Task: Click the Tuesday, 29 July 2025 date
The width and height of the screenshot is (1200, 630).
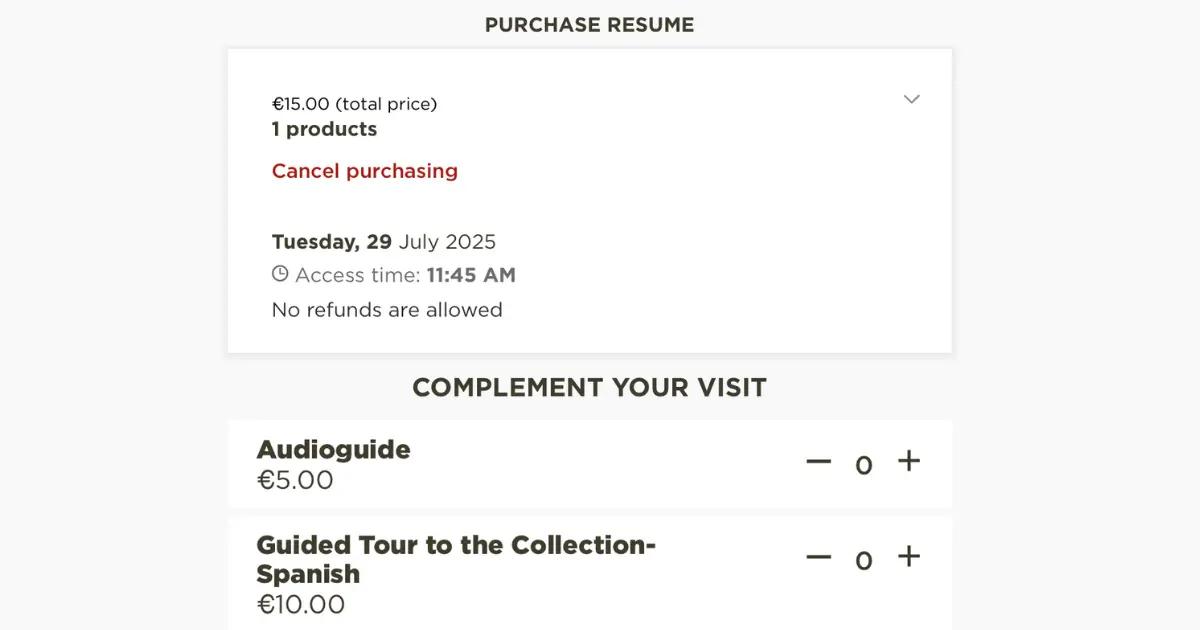Action: (x=384, y=241)
